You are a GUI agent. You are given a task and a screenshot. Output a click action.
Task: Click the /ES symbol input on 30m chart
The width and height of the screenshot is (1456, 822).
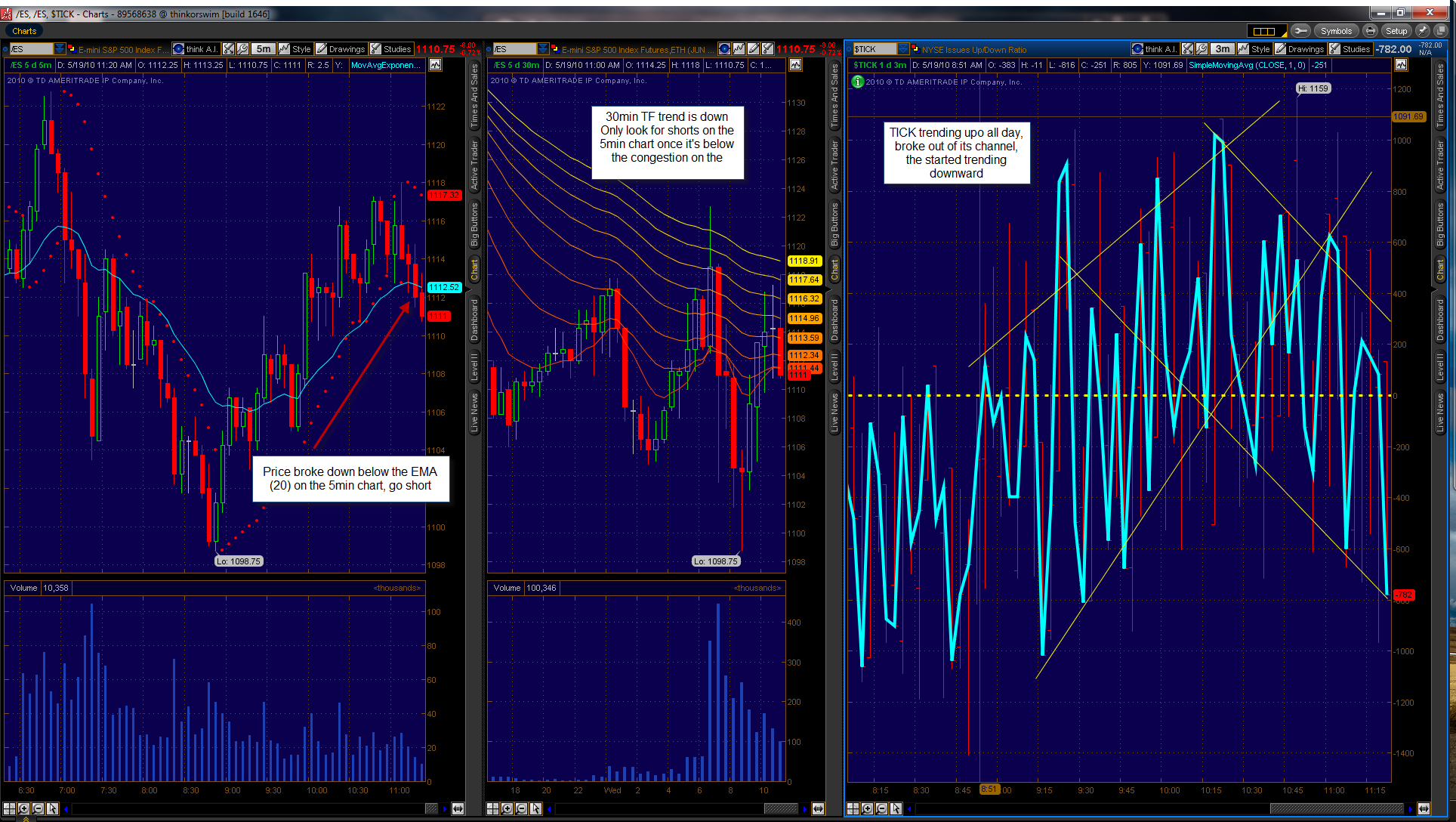click(514, 49)
